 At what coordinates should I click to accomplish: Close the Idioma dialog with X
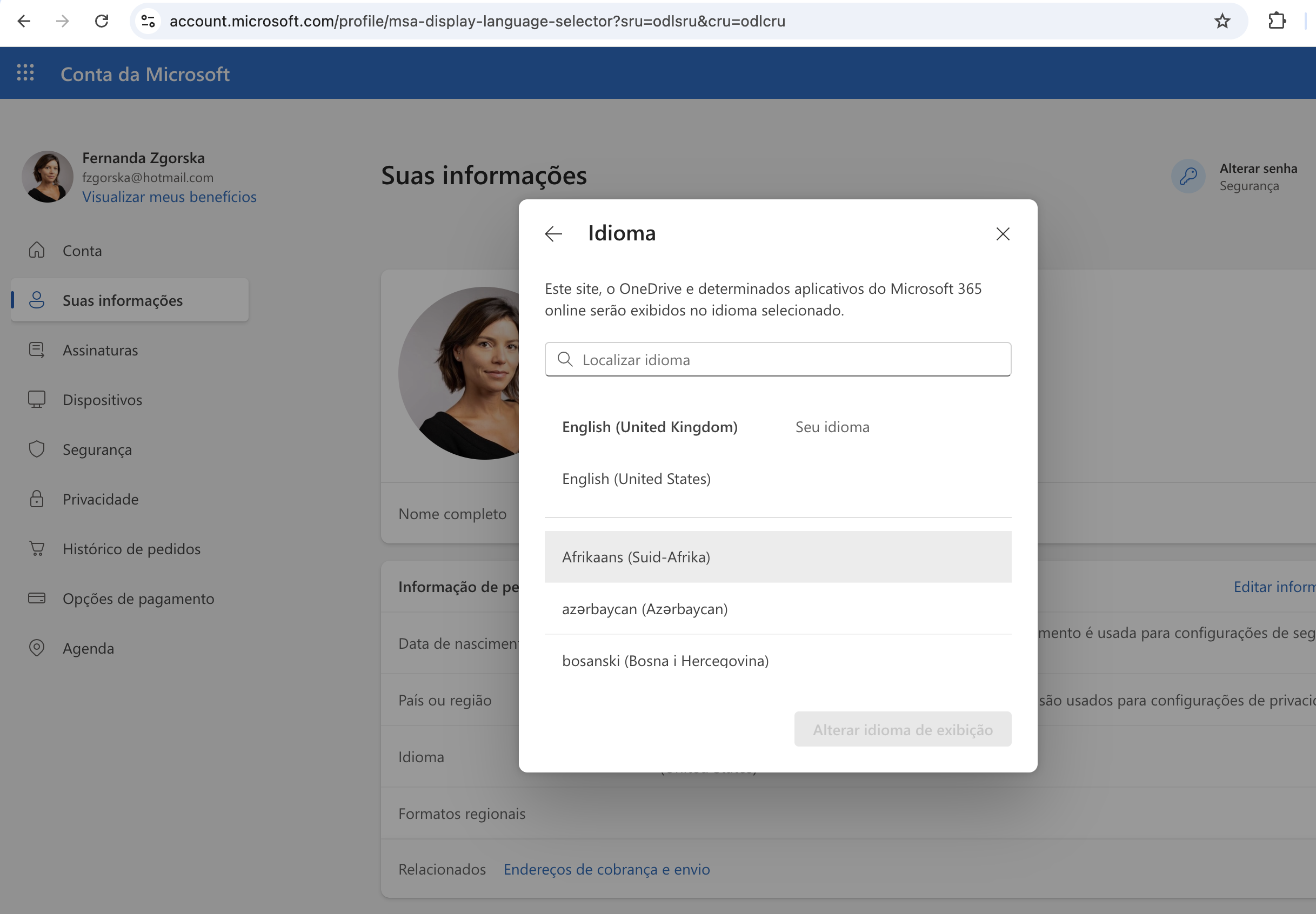(x=1003, y=234)
